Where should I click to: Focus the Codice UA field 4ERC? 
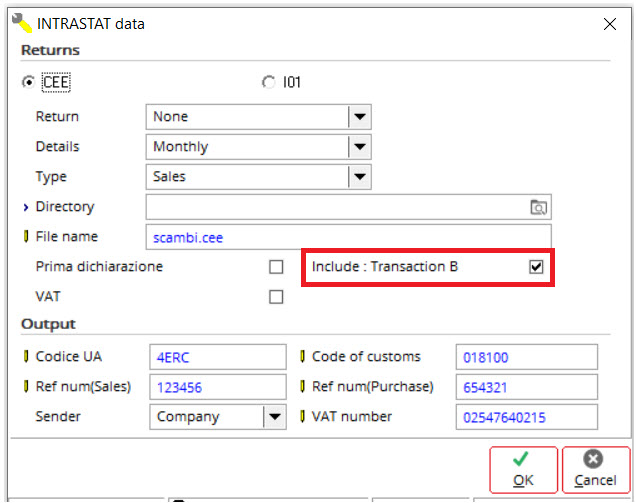(x=218, y=357)
